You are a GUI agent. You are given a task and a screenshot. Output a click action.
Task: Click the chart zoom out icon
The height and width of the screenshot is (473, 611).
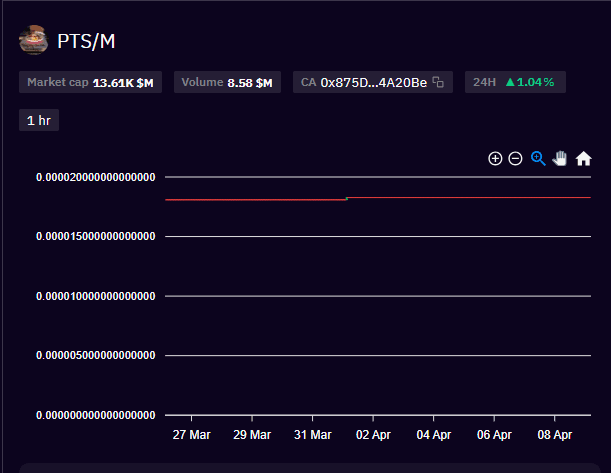[x=516, y=159]
